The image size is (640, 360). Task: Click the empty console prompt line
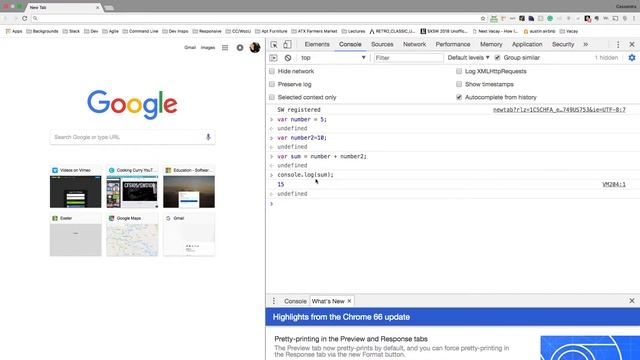pos(453,204)
